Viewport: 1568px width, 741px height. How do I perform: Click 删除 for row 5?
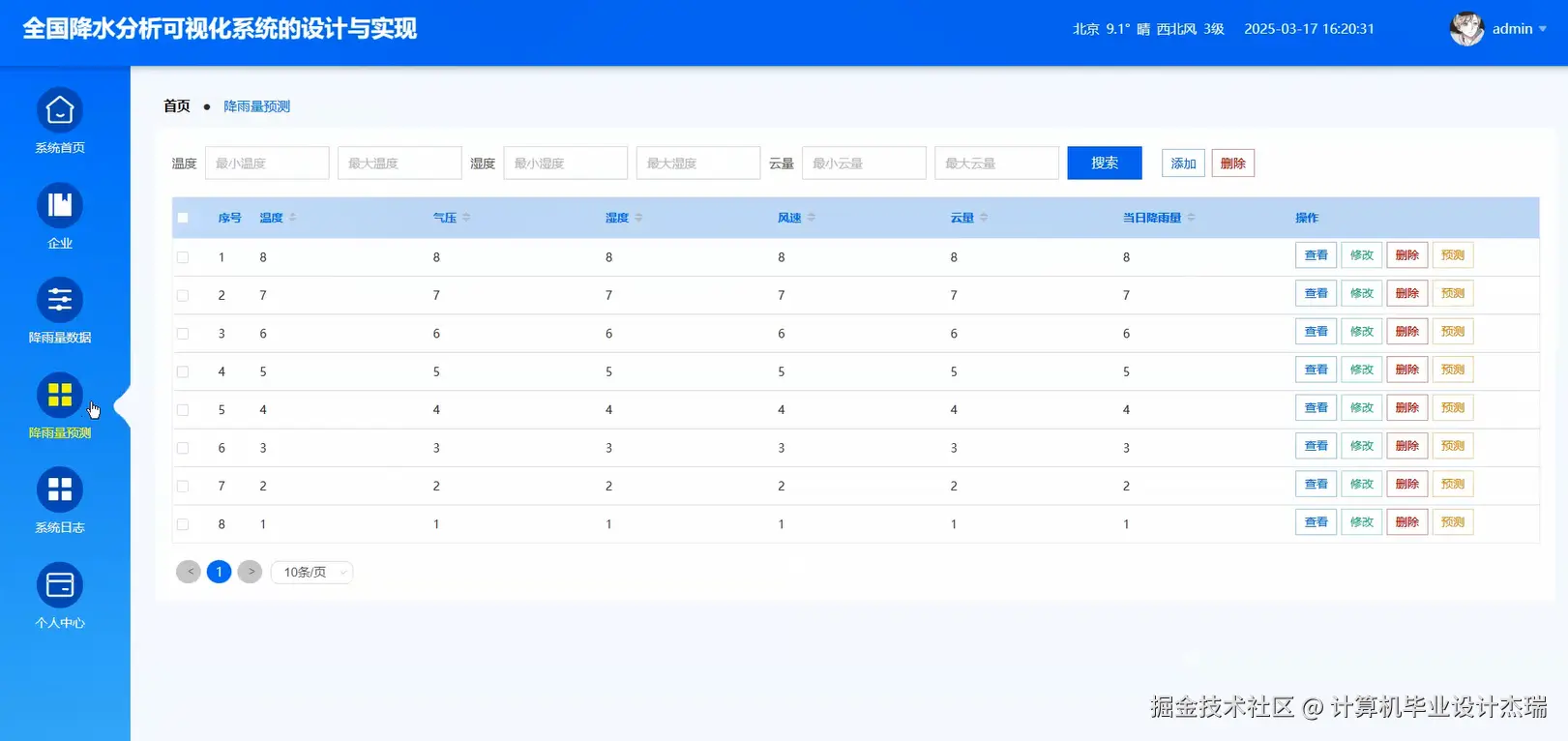point(1407,408)
